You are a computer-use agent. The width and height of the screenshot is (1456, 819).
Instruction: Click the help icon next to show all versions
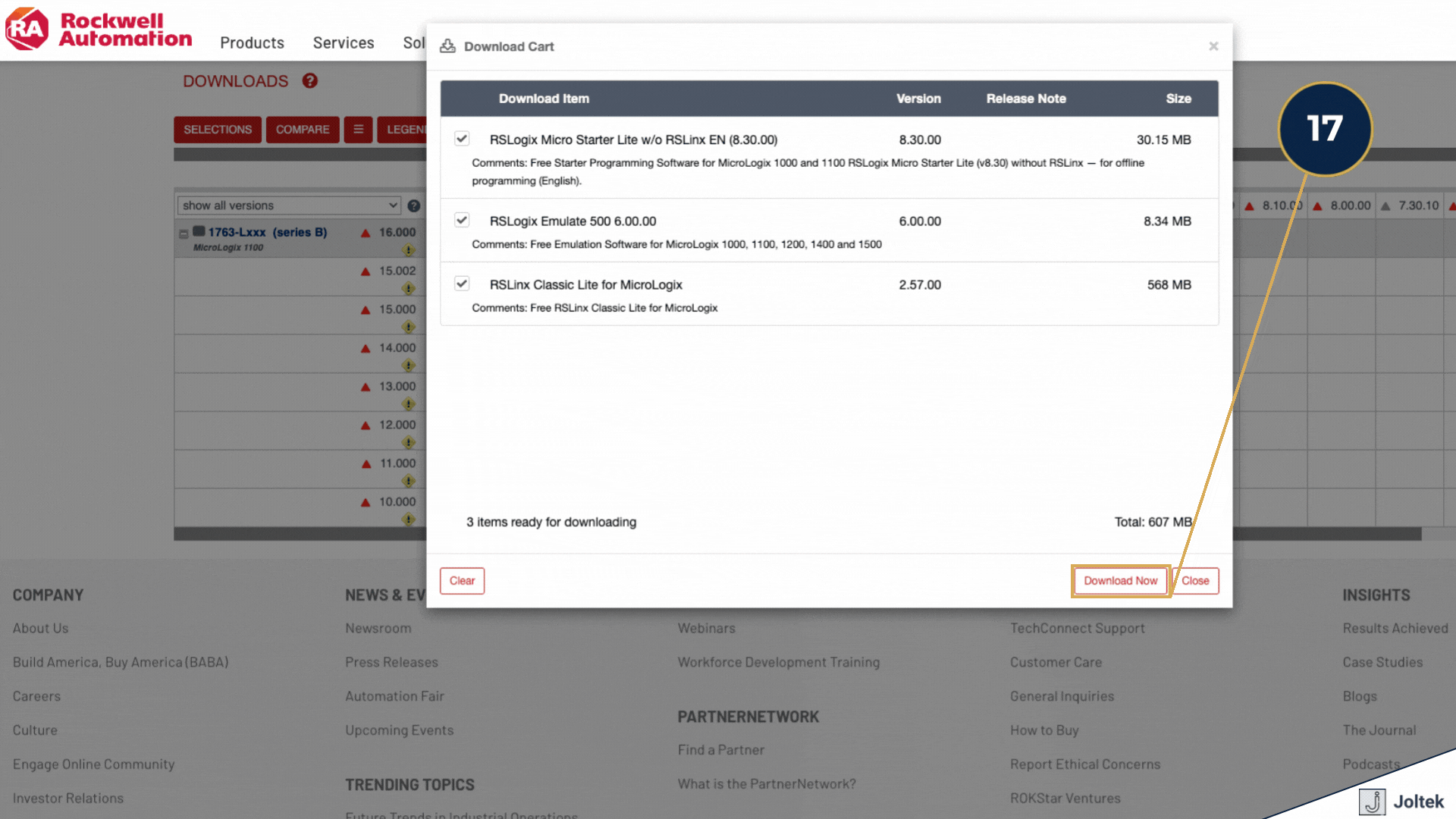(x=413, y=206)
